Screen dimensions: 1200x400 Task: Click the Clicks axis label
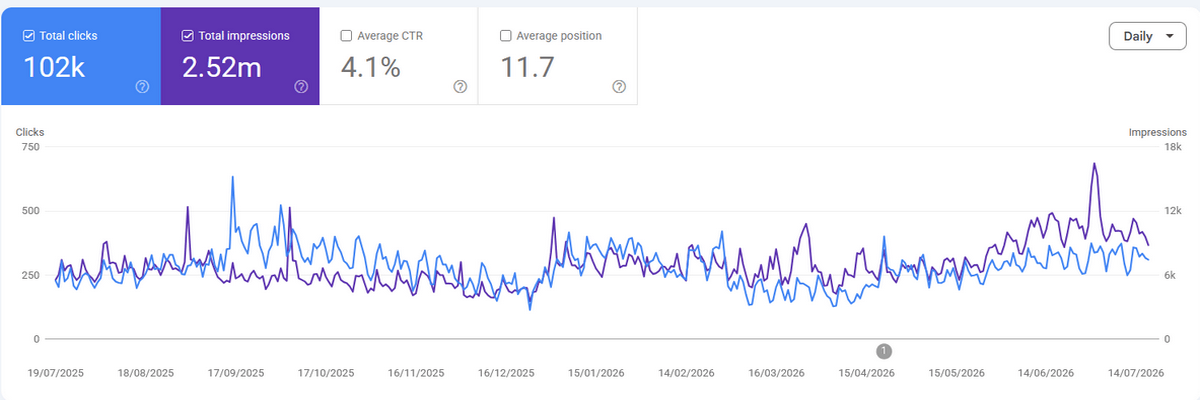coord(30,132)
